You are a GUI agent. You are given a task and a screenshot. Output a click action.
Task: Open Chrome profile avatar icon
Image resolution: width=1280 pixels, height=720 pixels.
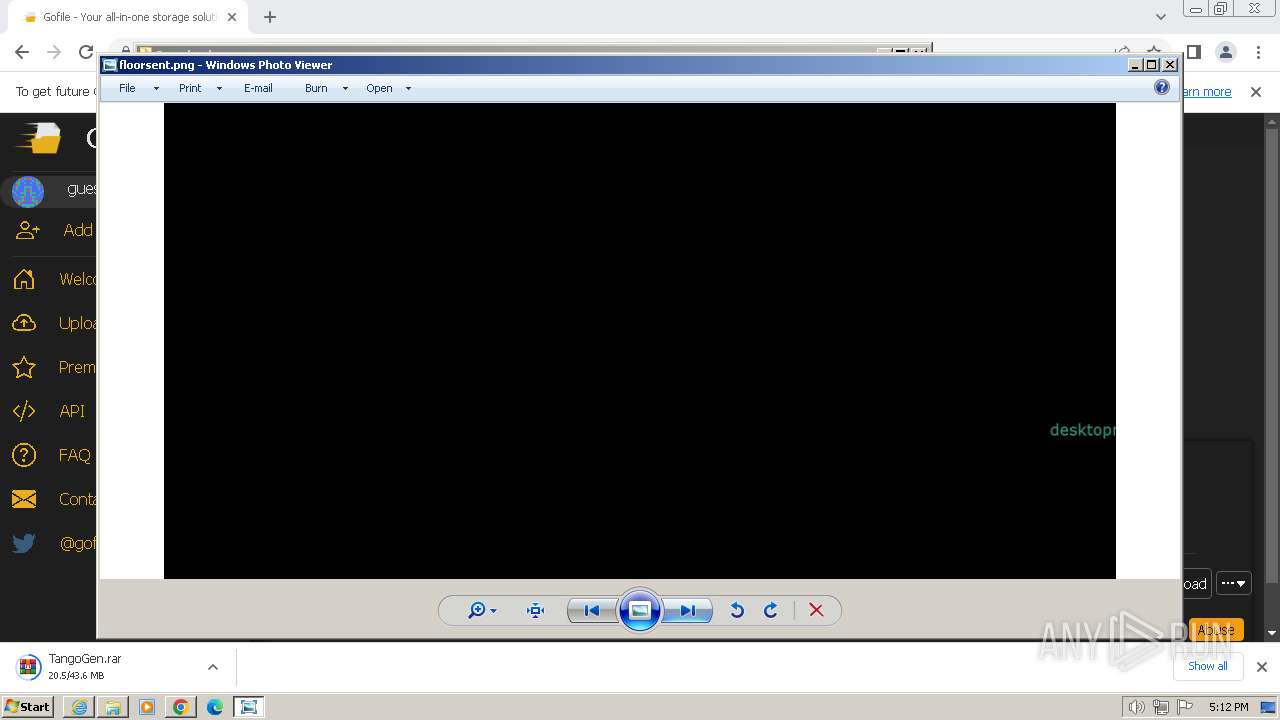pos(1225,52)
